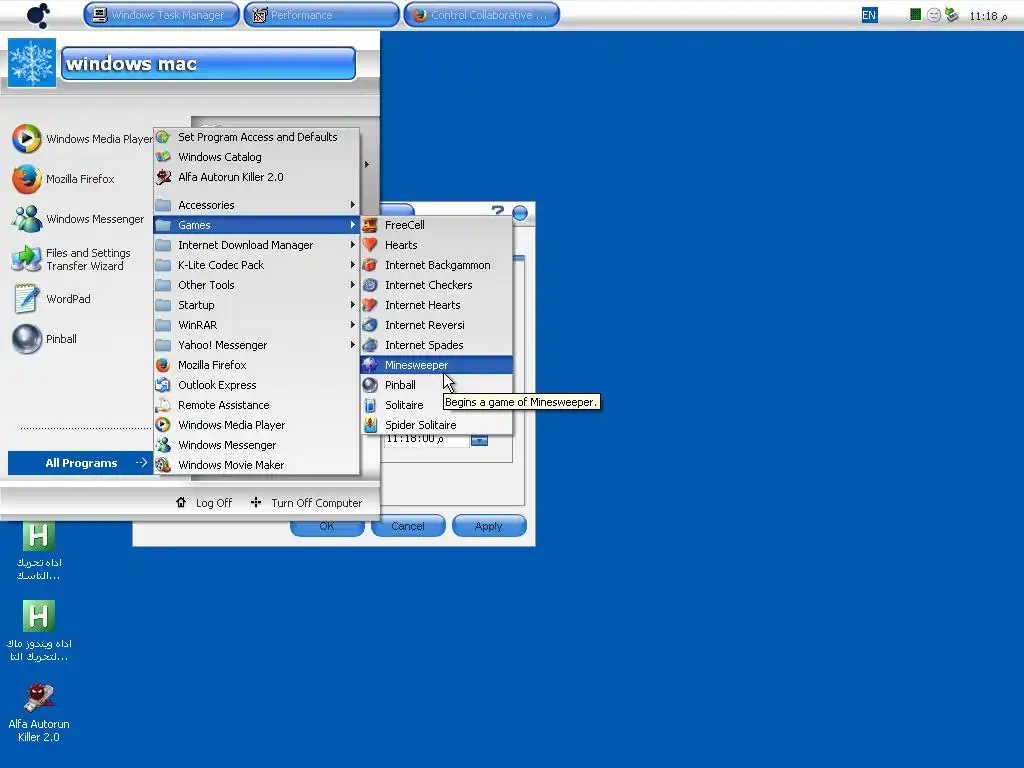The image size is (1024, 768).
Task: Open Pinball in Games submenu
Action: click(x=436, y=385)
